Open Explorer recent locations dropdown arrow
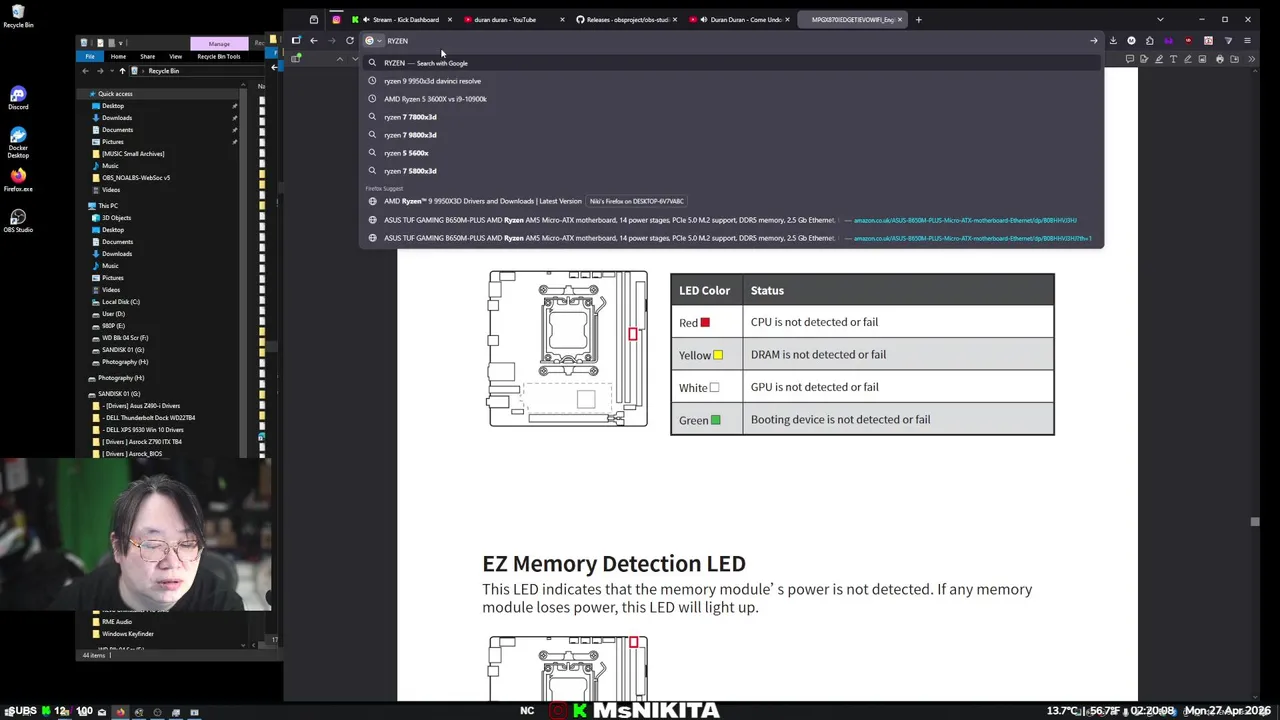This screenshot has width=1280, height=720. tap(111, 71)
